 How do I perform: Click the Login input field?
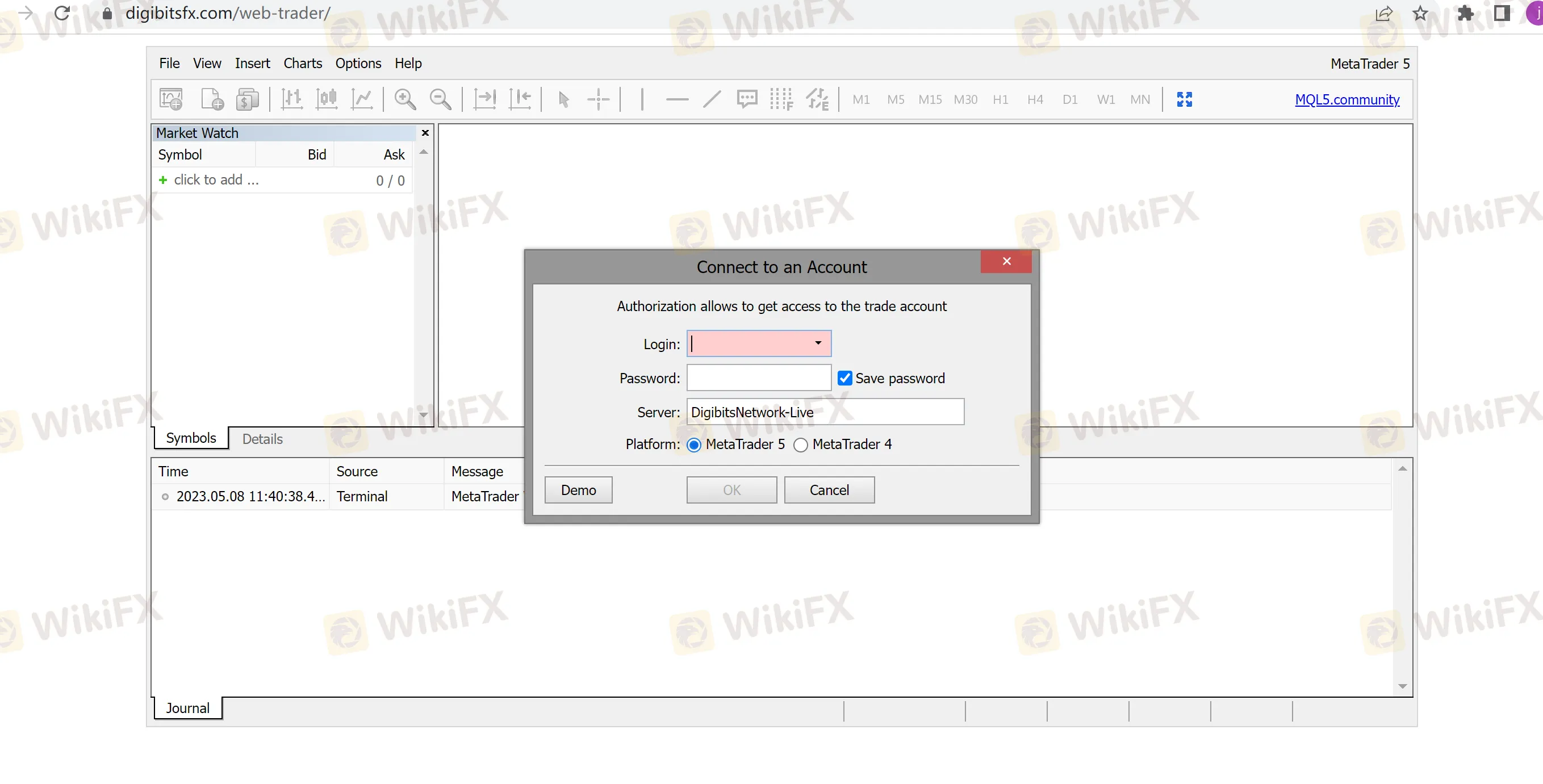pyautogui.click(x=757, y=343)
